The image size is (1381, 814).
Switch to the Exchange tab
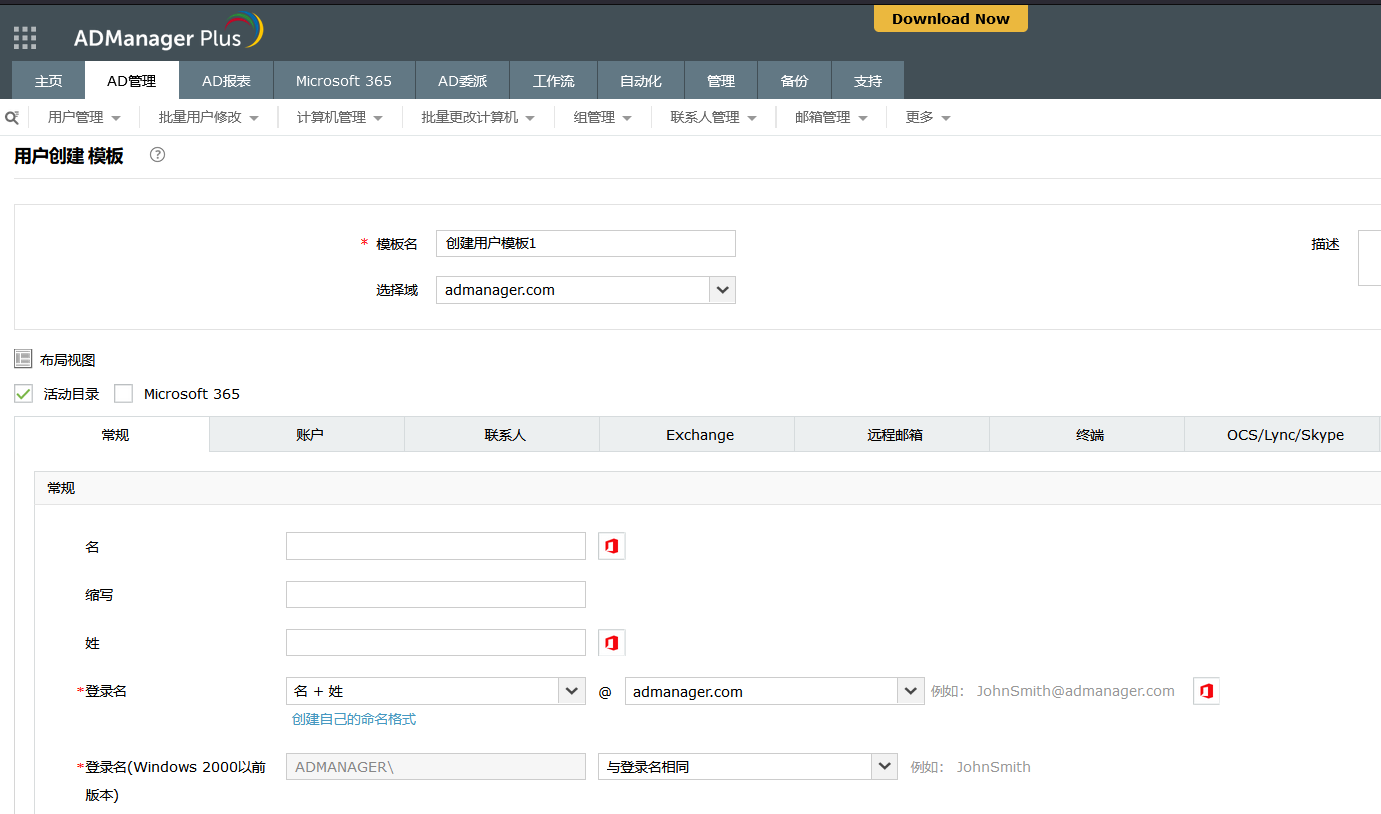pyautogui.click(x=699, y=435)
